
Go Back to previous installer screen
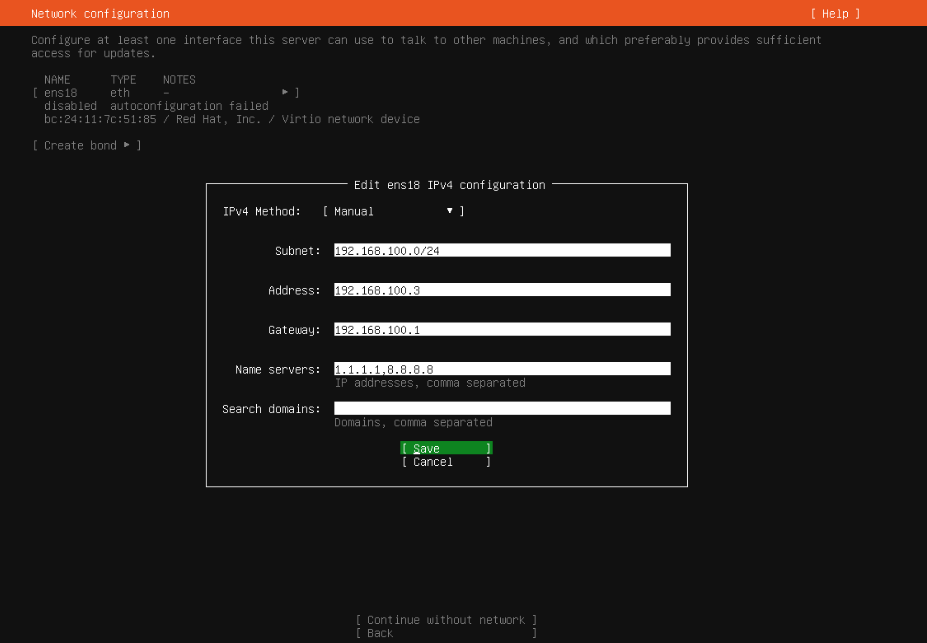[446, 633]
